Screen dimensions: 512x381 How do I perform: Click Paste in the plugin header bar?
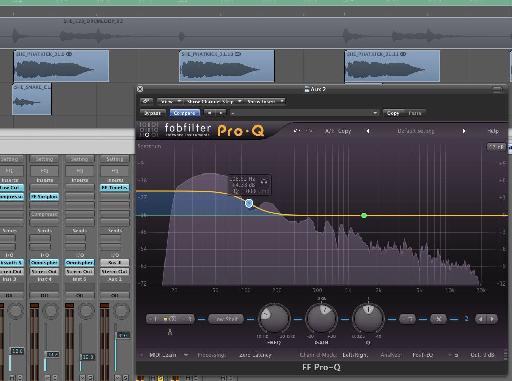(415, 113)
